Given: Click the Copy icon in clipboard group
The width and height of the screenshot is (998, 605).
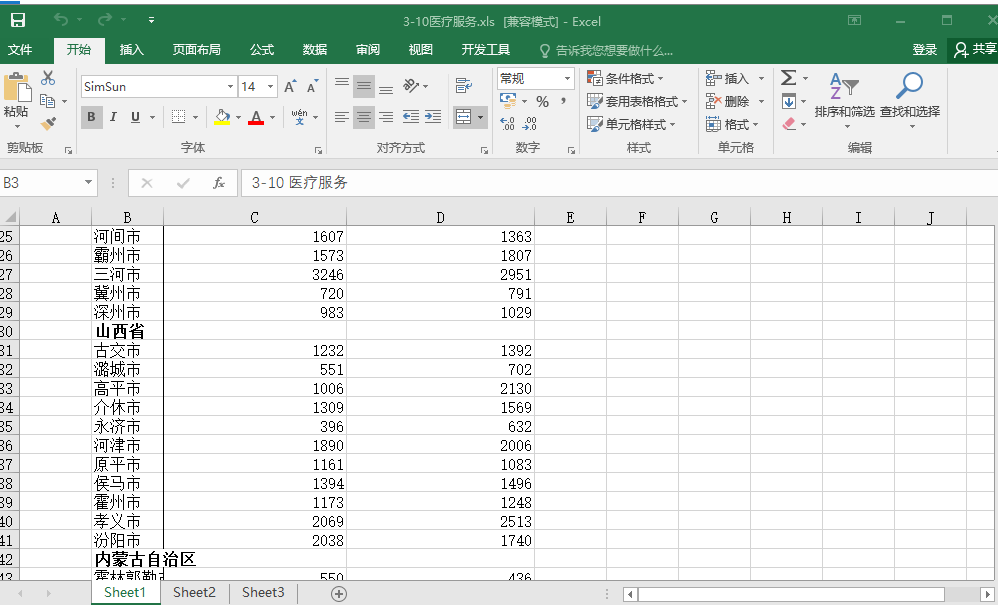Looking at the screenshot, I should pyautogui.click(x=46, y=101).
